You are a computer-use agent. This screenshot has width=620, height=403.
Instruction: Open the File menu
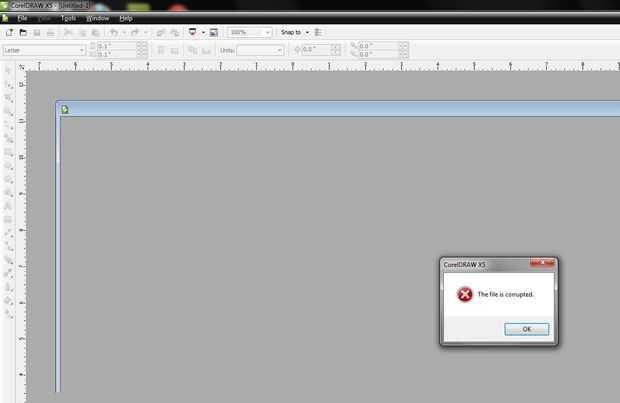tap(22, 18)
